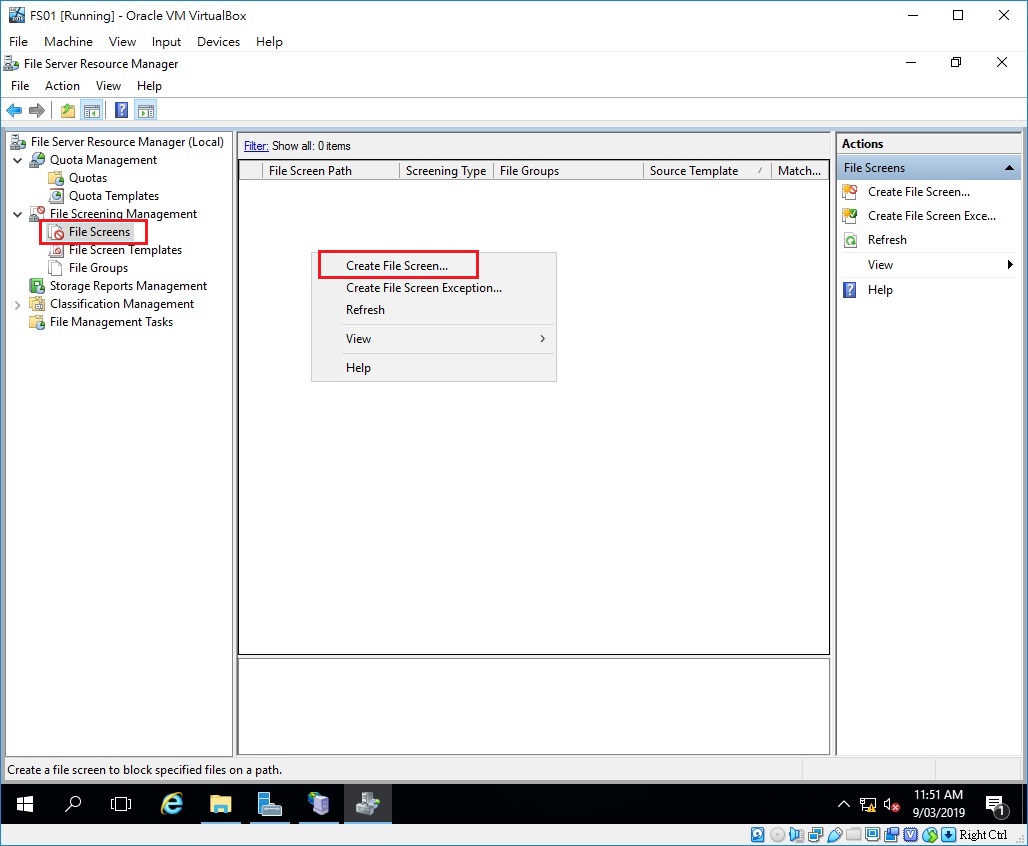Select Create File Screen from the context menu
Image resolution: width=1028 pixels, height=846 pixels.
(398, 264)
